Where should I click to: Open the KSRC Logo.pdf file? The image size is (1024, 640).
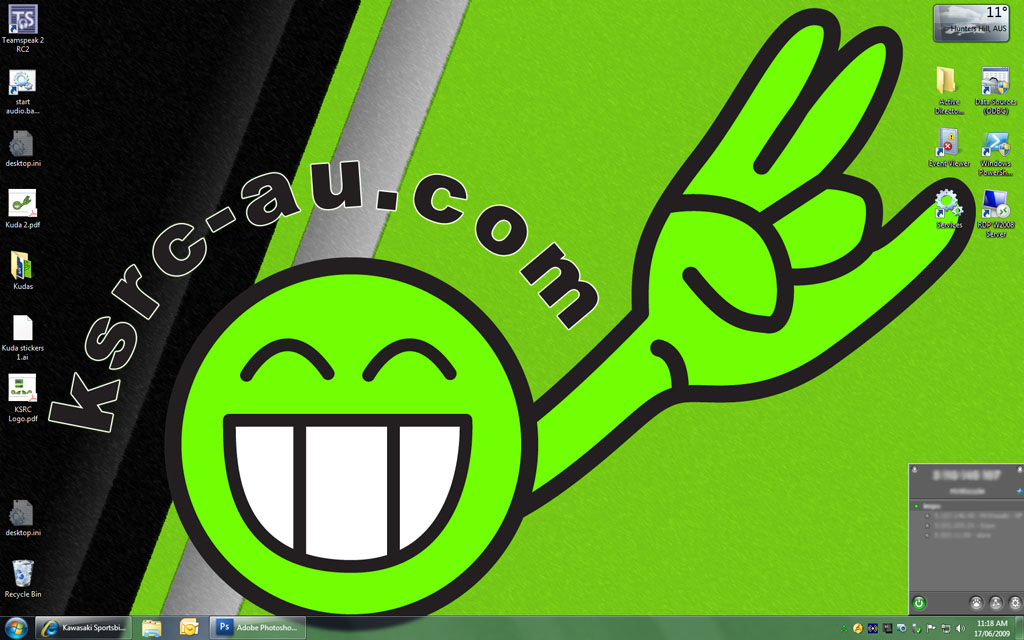click(x=22, y=389)
